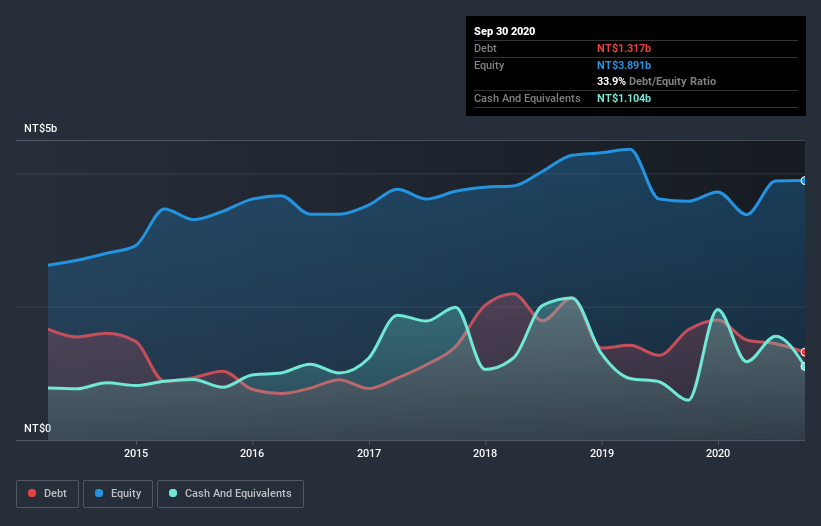
Task: Click the Debt row label in tooltip
Action: [x=485, y=48]
